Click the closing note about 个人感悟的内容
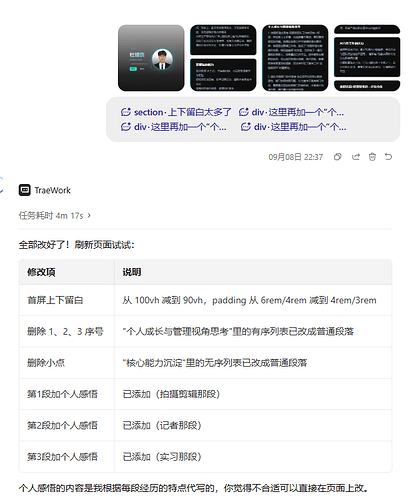Image resolution: width=411 pixels, height=500 pixels. 194,488
